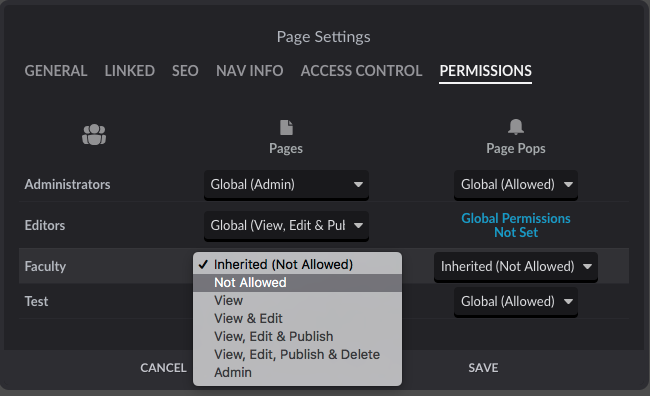Click the Editors group label

pos(45,226)
